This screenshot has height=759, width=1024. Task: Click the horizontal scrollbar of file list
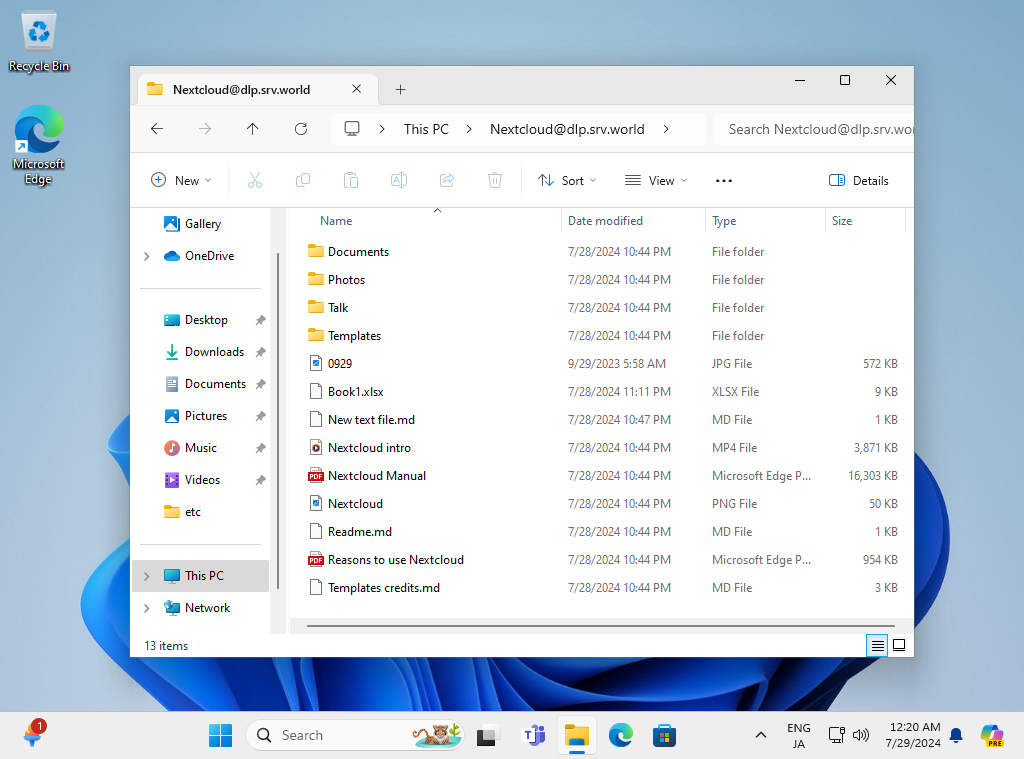click(x=600, y=626)
